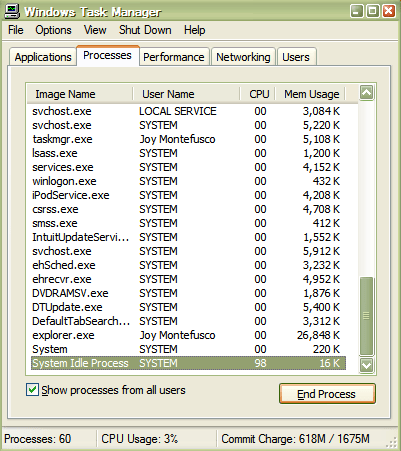Switch to the Applications tab
This screenshot has width=401, height=451.
(43, 57)
